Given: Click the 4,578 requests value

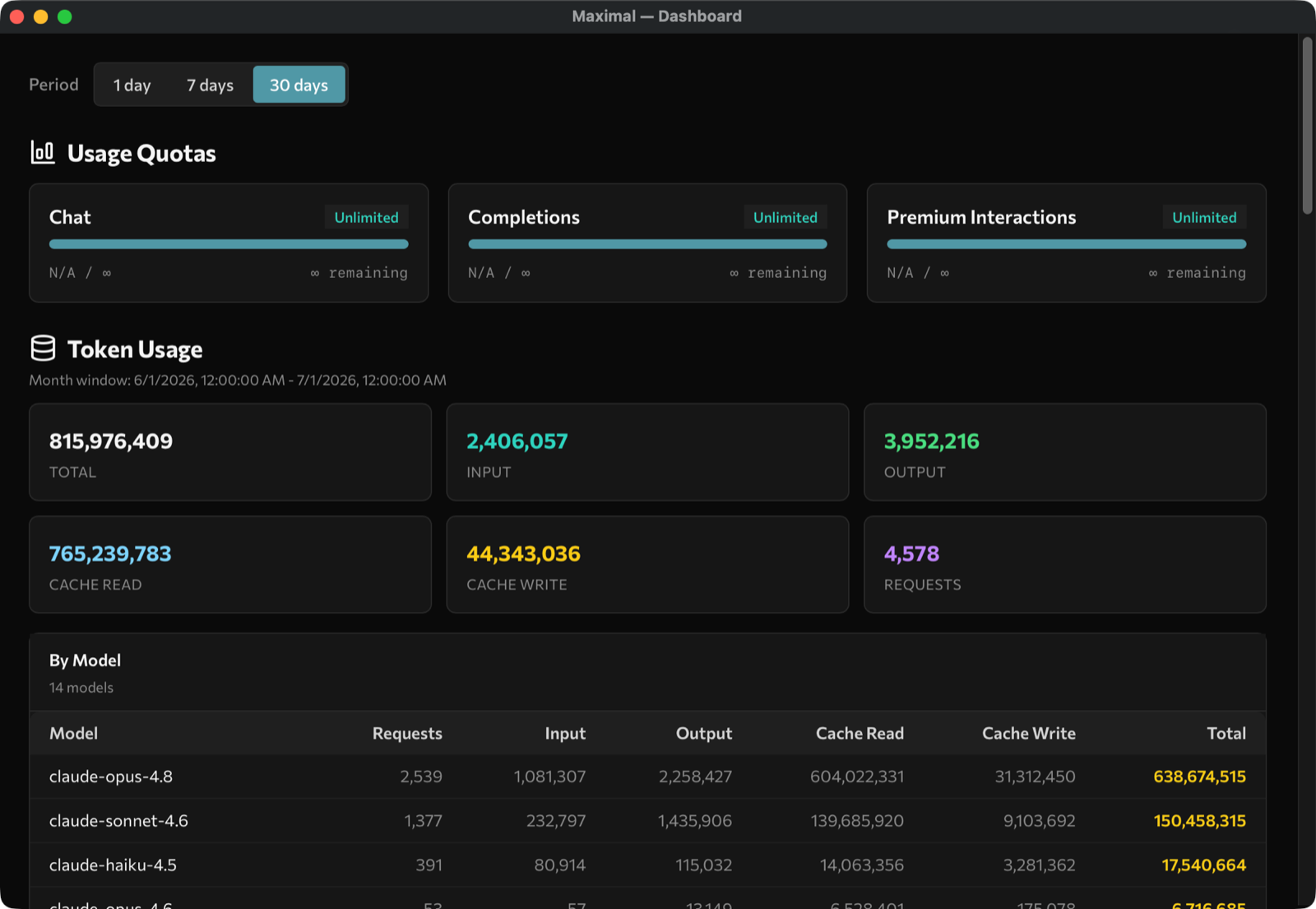Looking at the screenshot, I should pos(911,554).
